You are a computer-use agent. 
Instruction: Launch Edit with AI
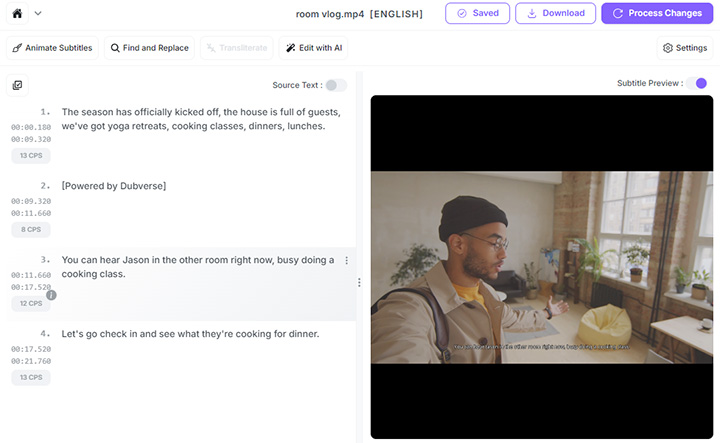[x=313, y=48]
